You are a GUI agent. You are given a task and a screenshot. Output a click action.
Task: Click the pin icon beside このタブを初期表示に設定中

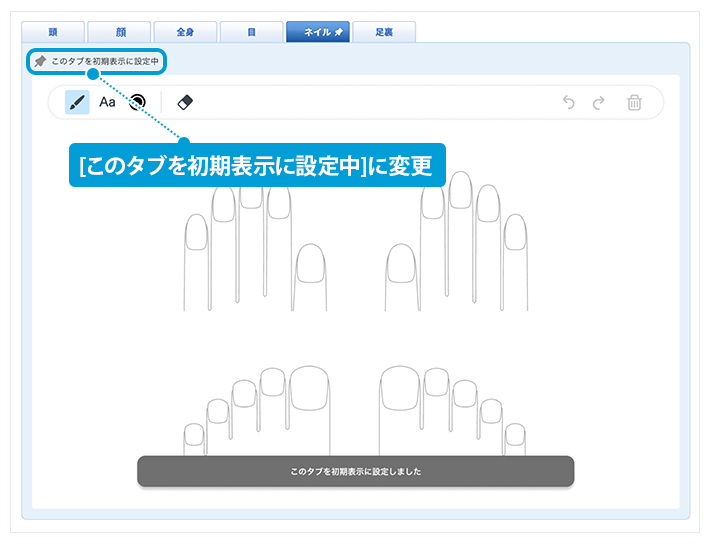click(x=40, y=62)
